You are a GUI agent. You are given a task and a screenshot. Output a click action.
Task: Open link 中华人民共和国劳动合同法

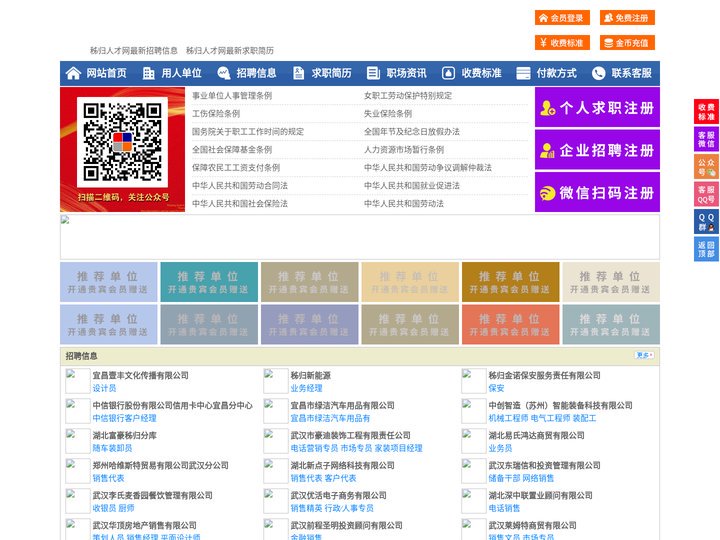240,186
